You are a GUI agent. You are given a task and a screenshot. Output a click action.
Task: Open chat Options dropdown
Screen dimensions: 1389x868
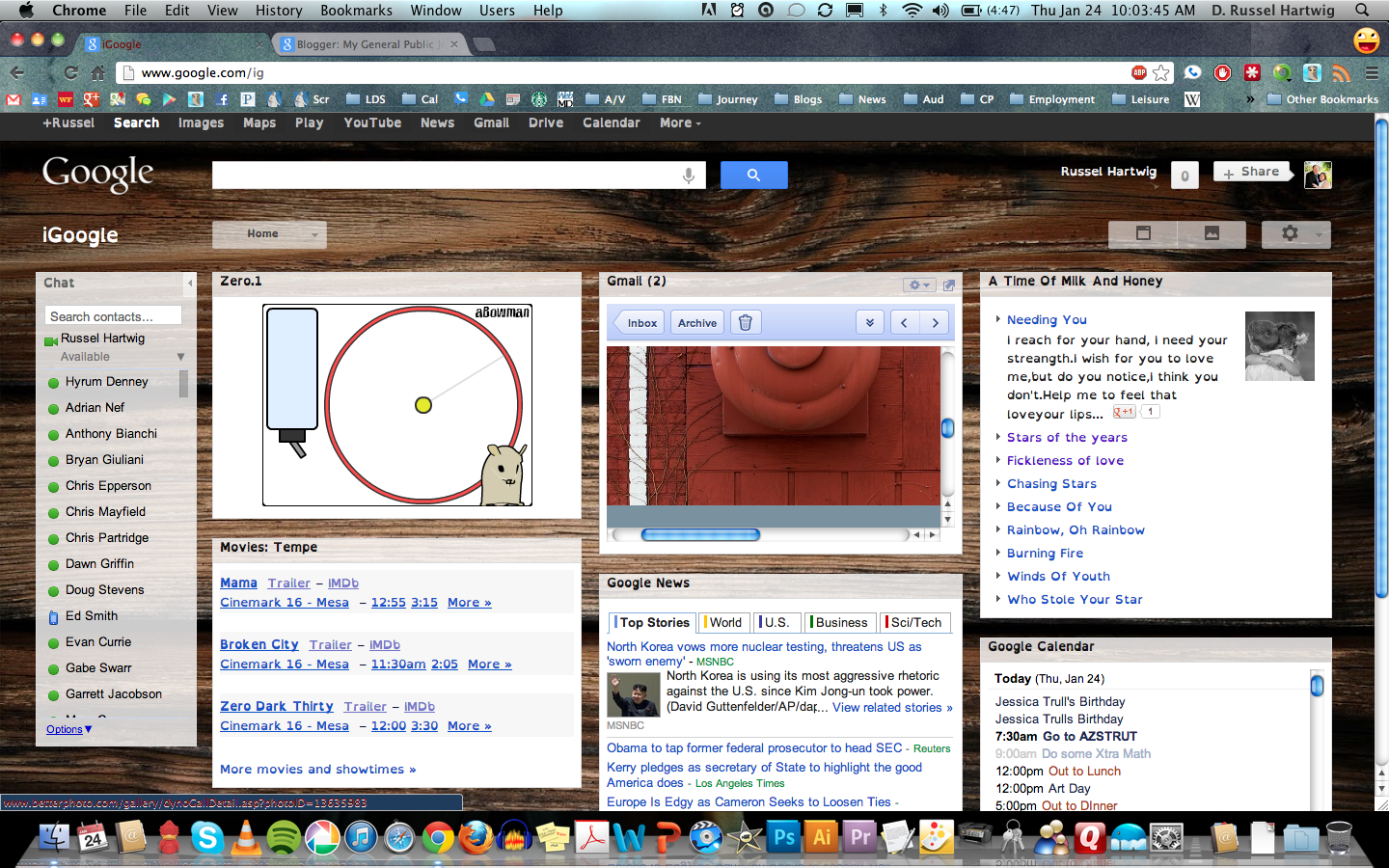pos(69,729)
